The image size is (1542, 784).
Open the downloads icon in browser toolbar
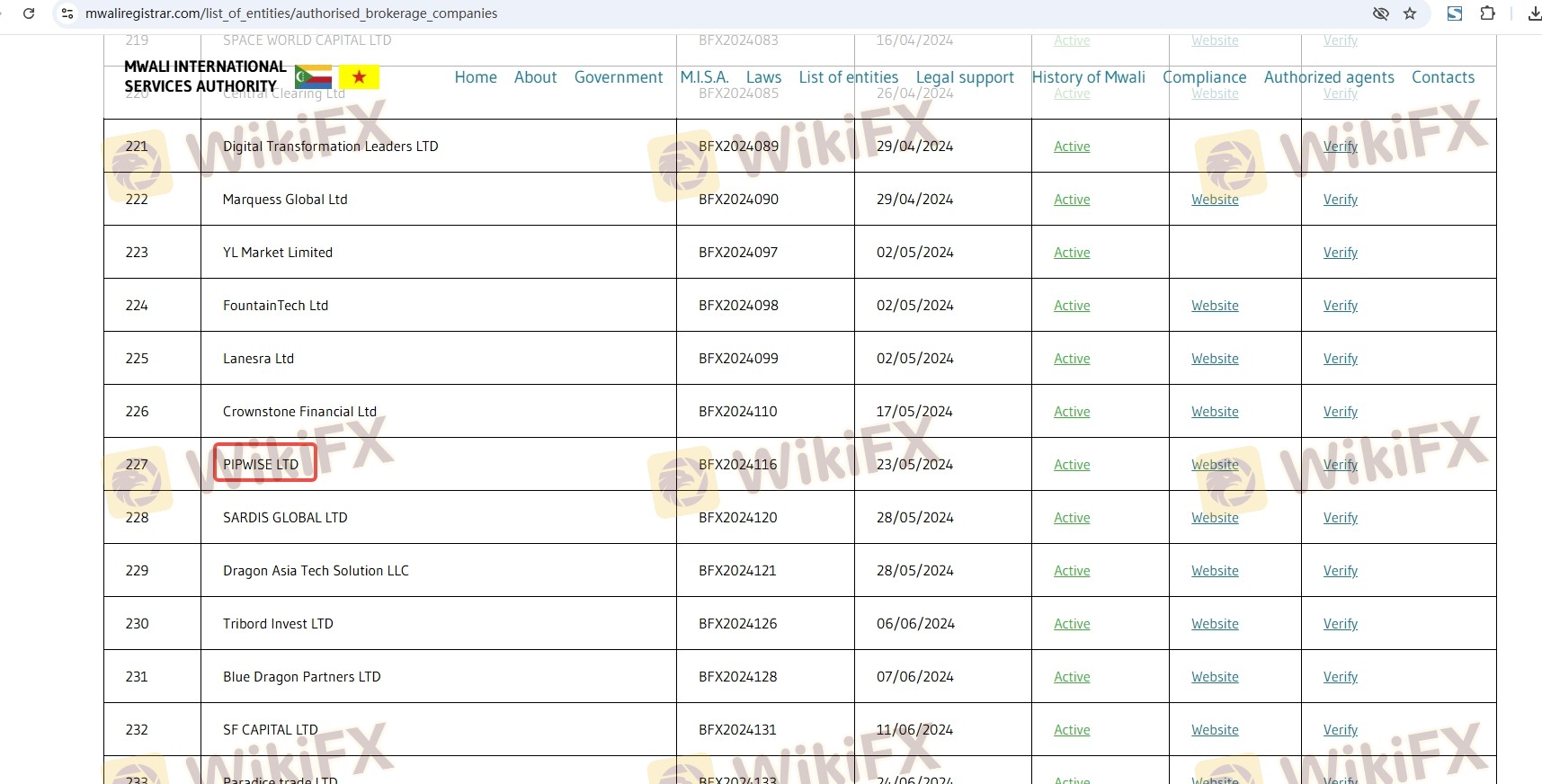point(1533,13)
